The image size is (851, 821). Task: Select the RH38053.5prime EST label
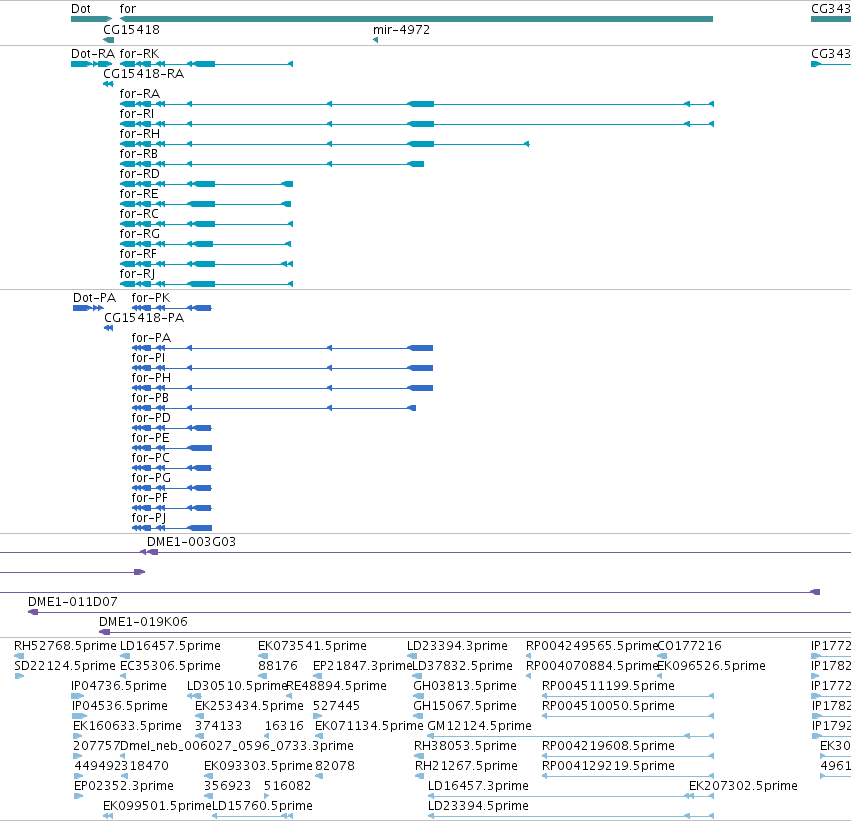click(465, 746)
